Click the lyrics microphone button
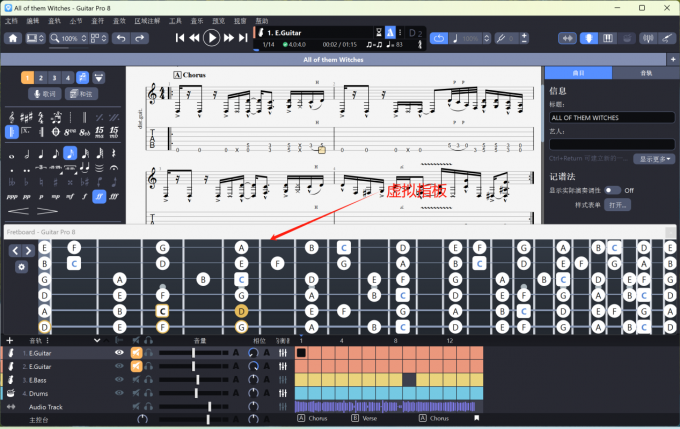The width and height of the screenshot is (680, 429). [43, 93]
